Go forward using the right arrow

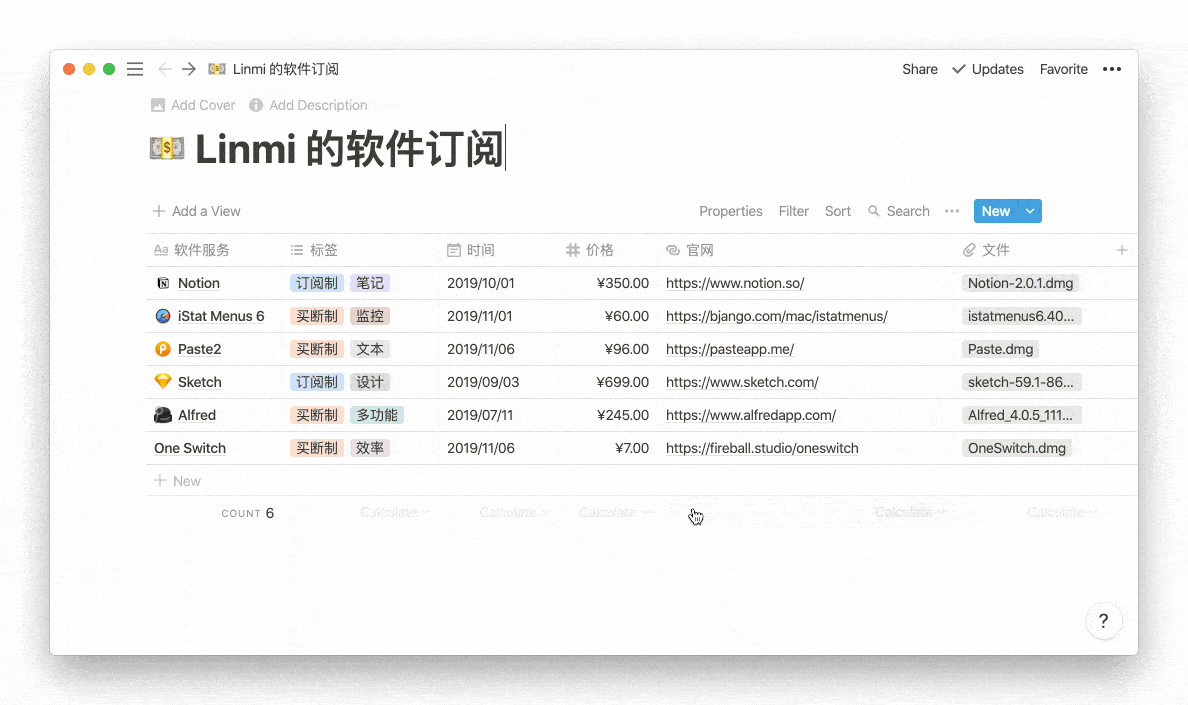[x=189, y=69]
